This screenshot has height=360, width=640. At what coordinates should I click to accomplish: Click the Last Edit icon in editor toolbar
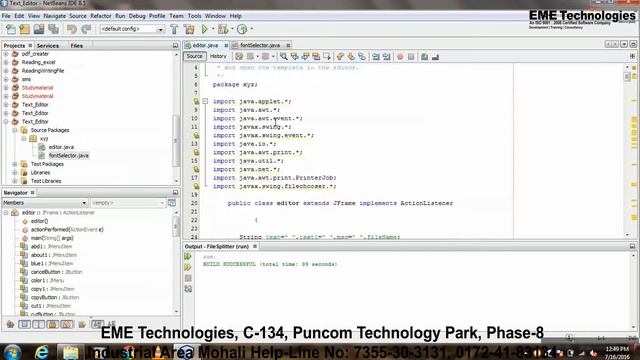click(239, 57)
